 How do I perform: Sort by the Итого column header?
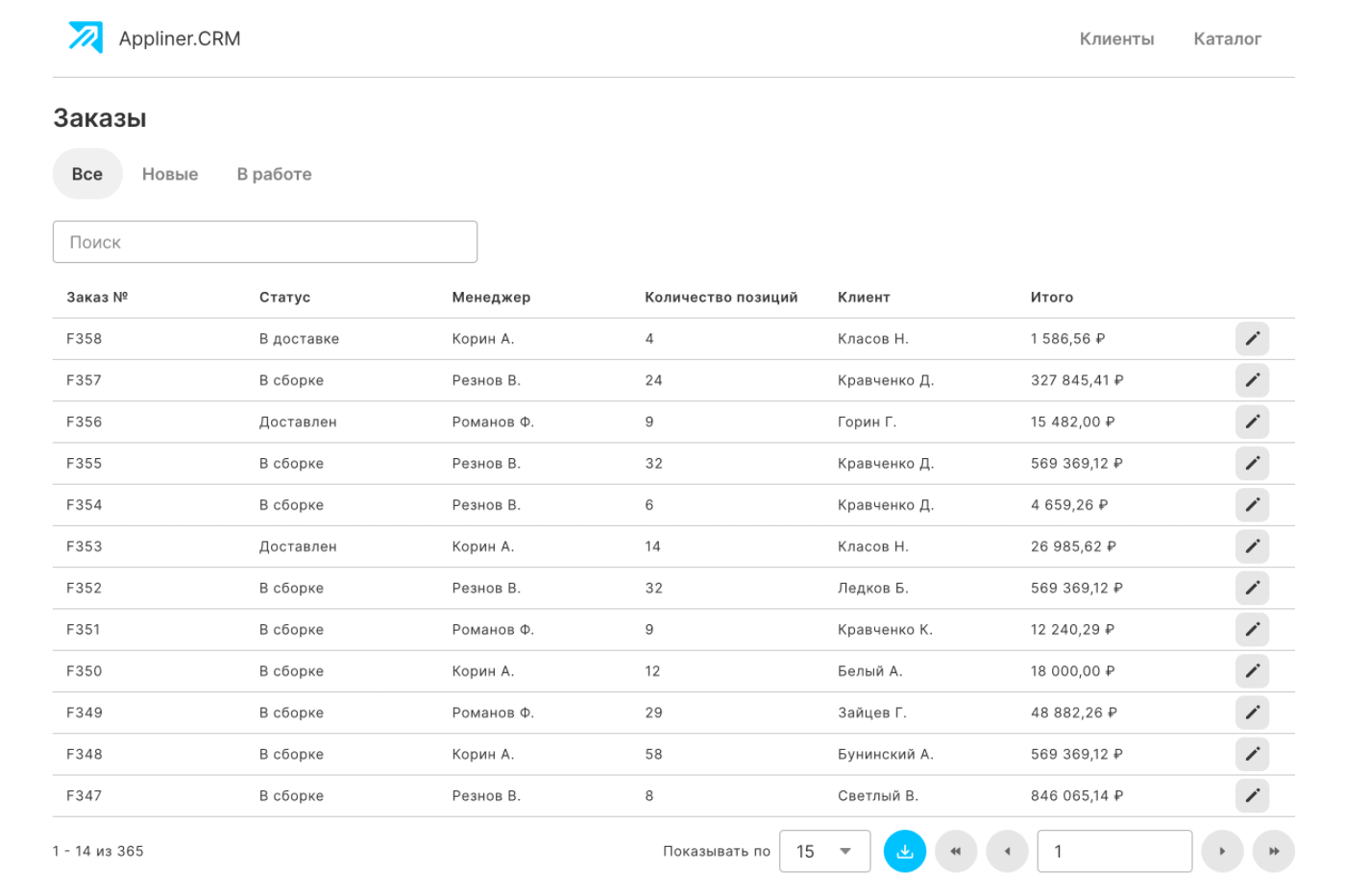click(x=1052, y=297)
